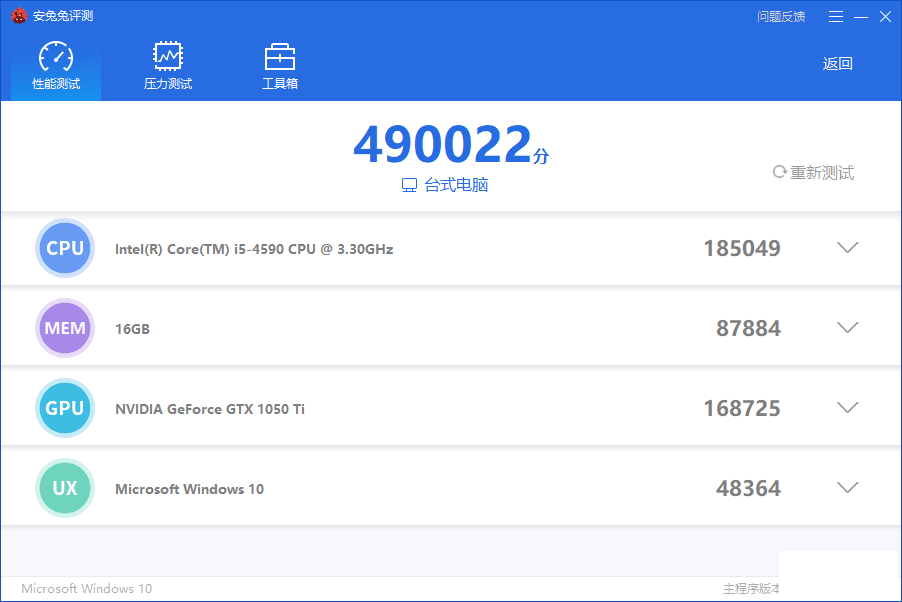The height and width of the screenshot is (602, 902).
Task: Click the Intel Core i5-4590 CPU name
Action: (x=254, y=249)
